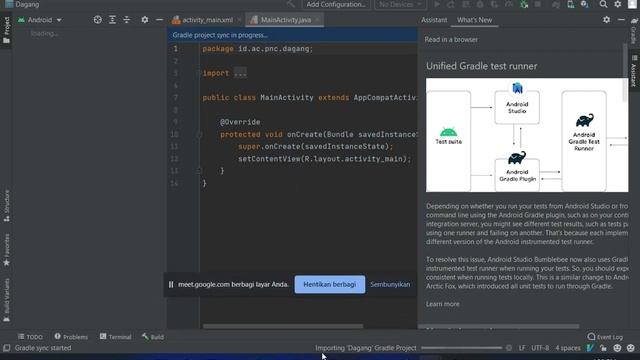Open the Assistant tab
640x360 pixels.
point(434,20)
